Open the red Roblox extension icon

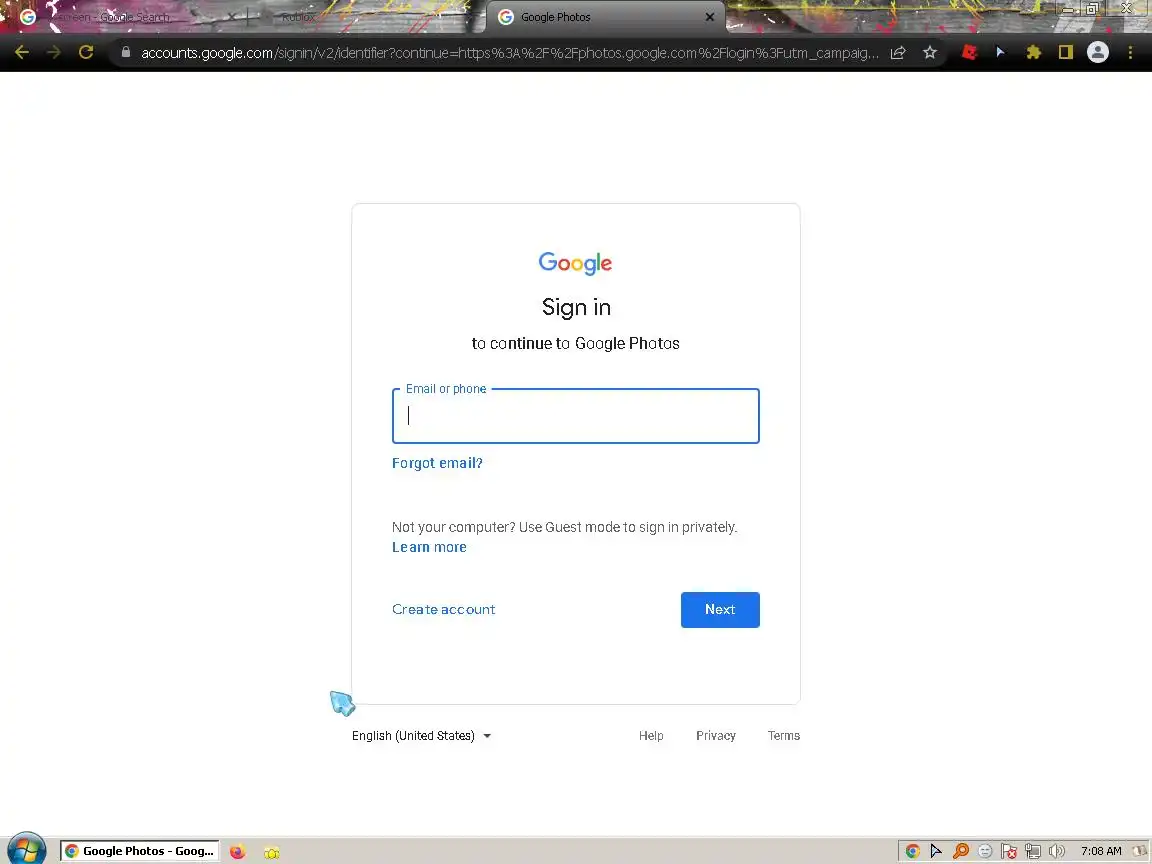click(969, 52)
